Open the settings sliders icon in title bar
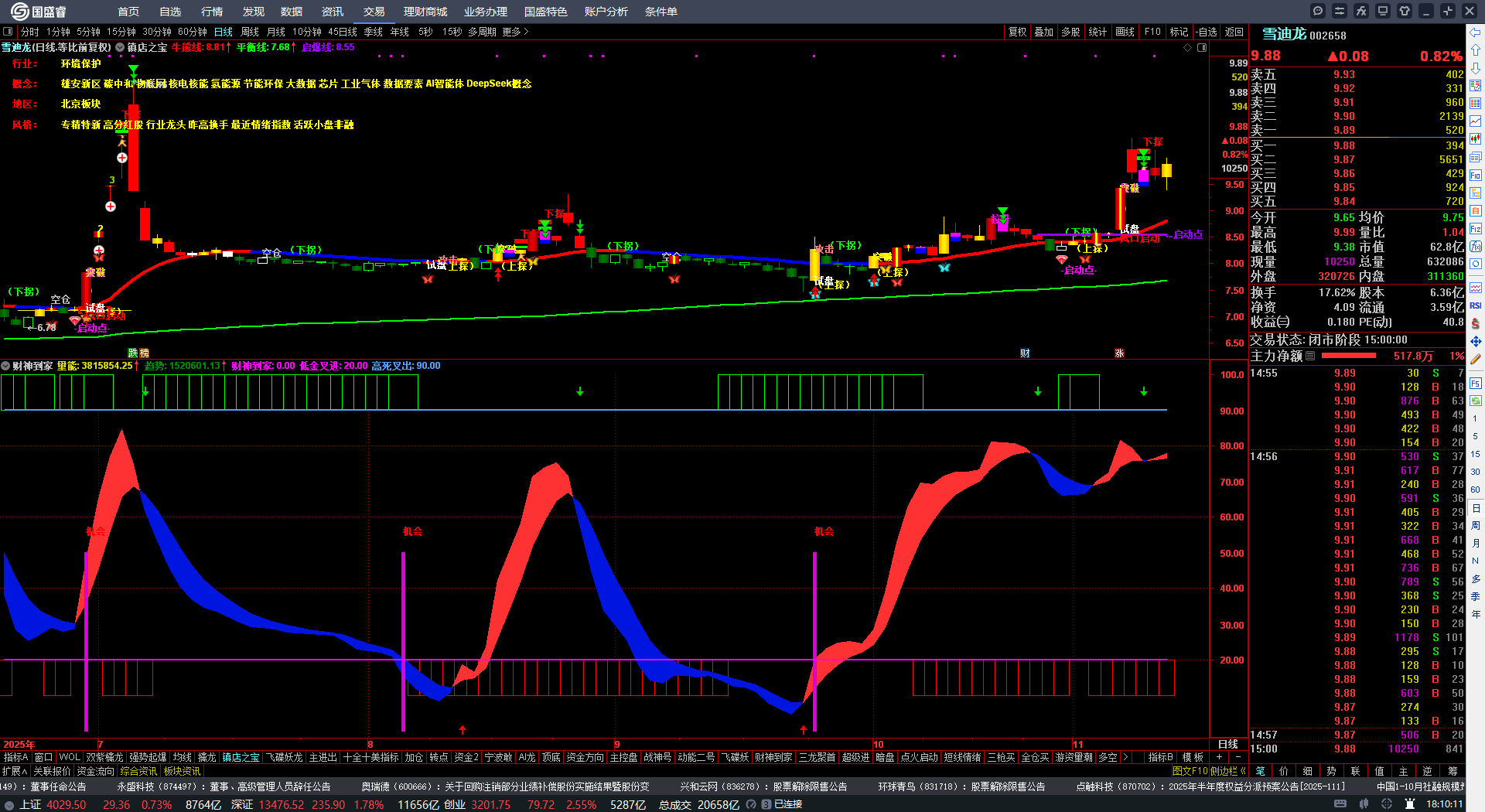Screen dimensions: 1485x812 click(x=1340, y=11)
